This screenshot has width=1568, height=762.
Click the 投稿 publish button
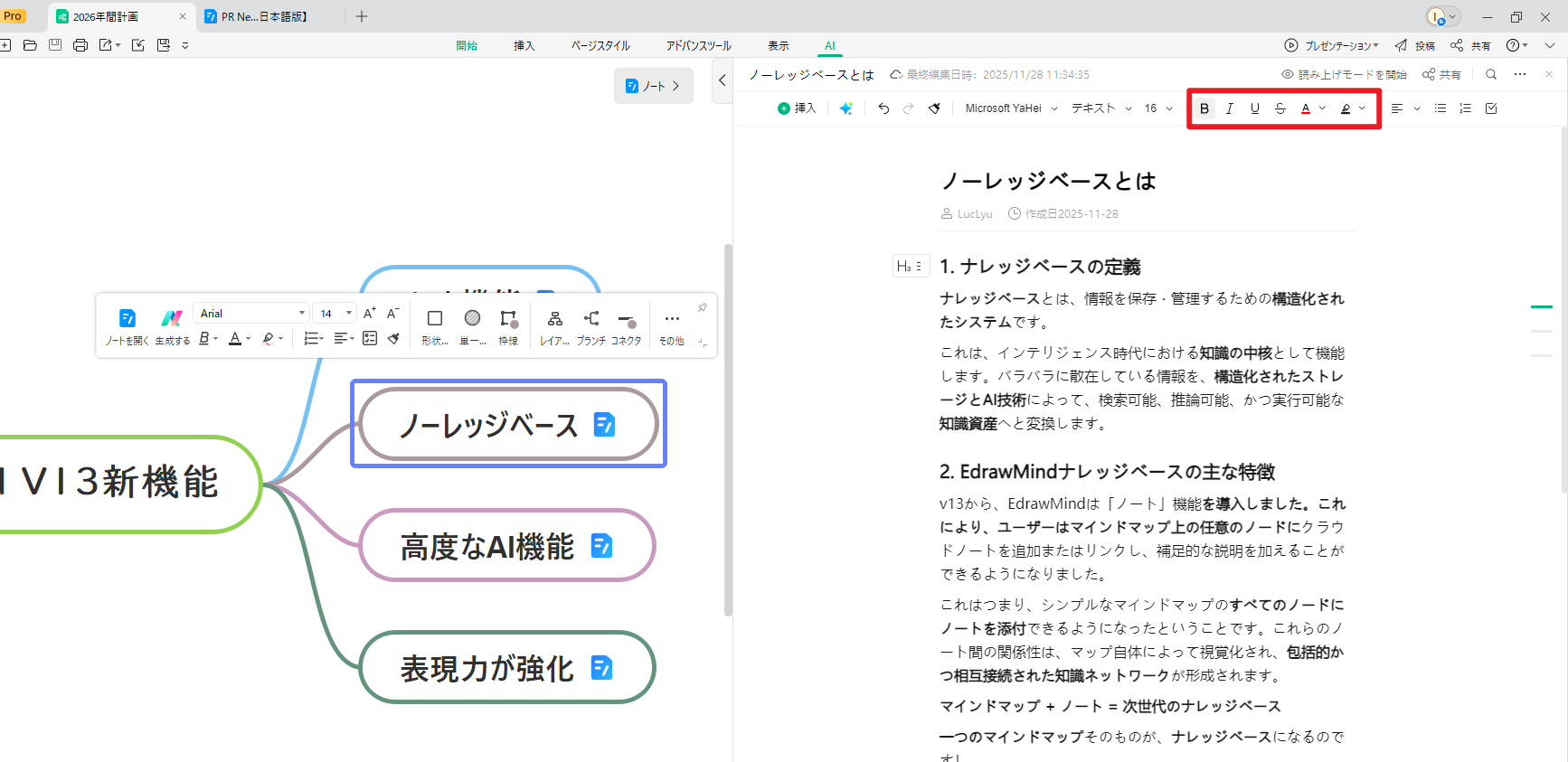point(1415,45)
